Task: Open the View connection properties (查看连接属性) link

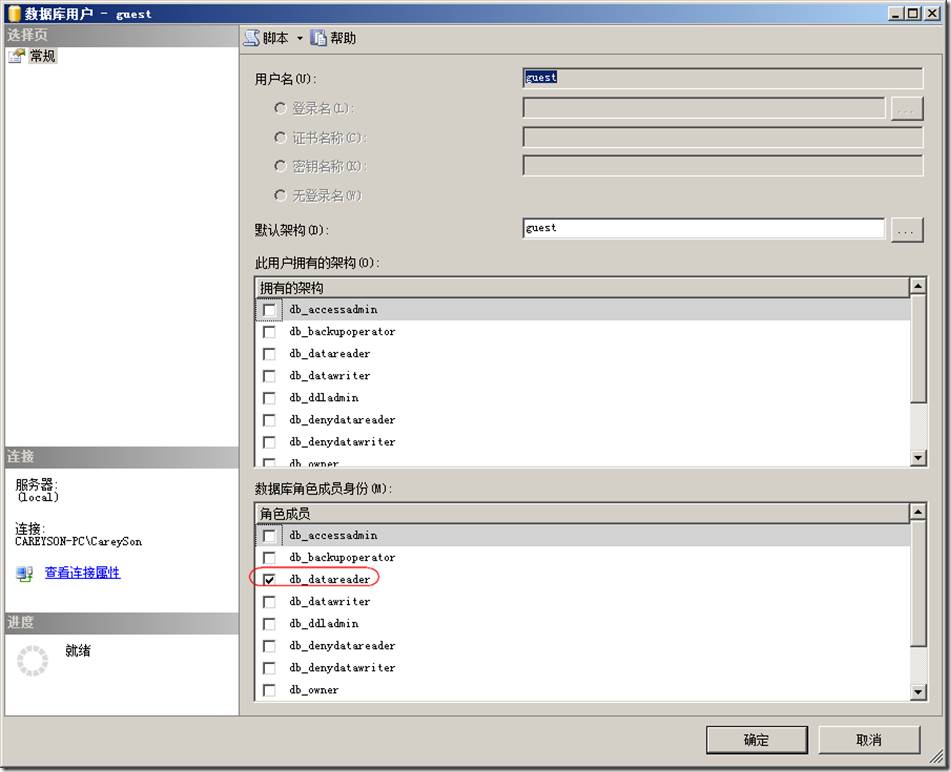Action: [x=82, y=572]
